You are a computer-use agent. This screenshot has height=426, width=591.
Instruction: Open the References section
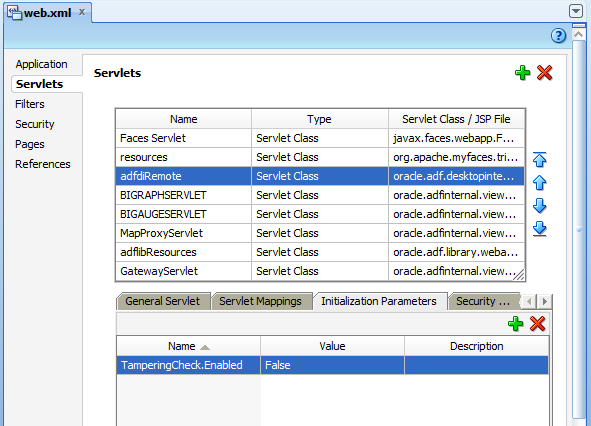tap(43, 164)
